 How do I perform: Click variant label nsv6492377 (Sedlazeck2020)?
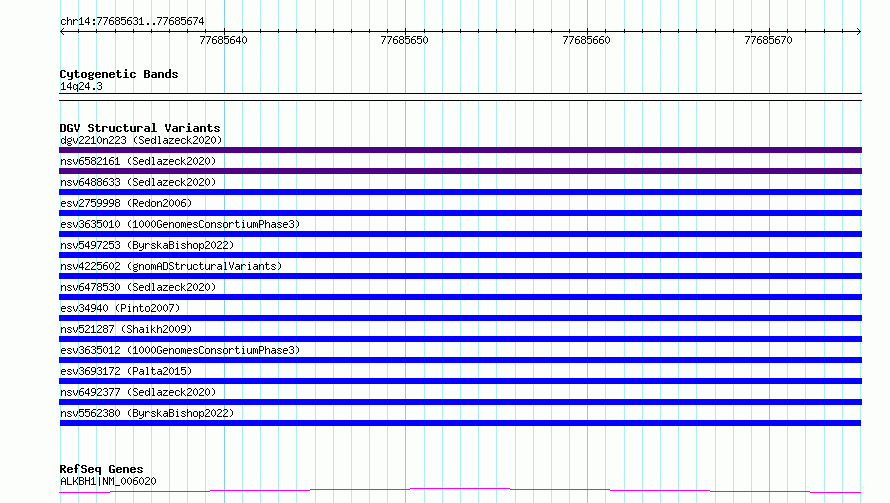click(138, 392)
